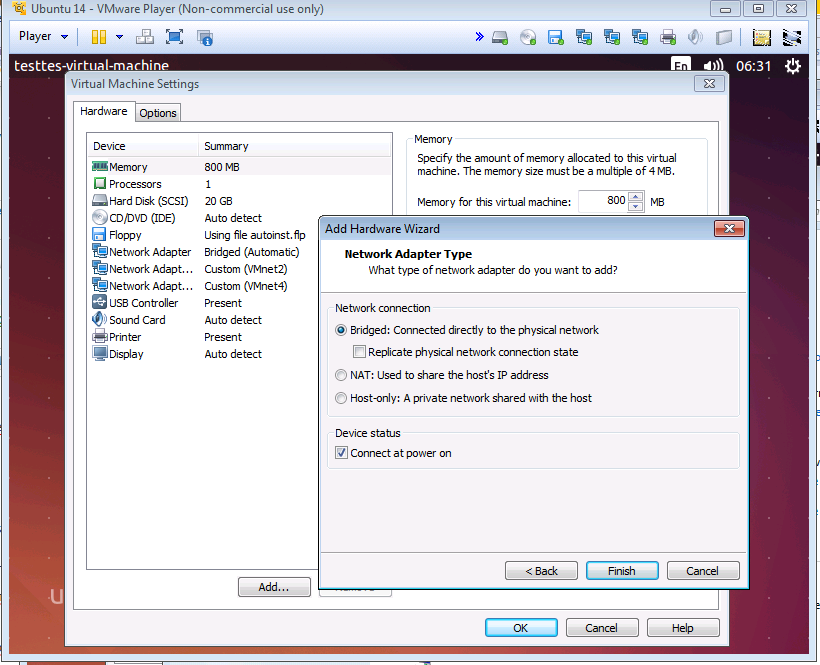The height and width of the screenshot is (665, 820).
Task: Click the printer device icon on the toolbar
Action: point(668,36)
